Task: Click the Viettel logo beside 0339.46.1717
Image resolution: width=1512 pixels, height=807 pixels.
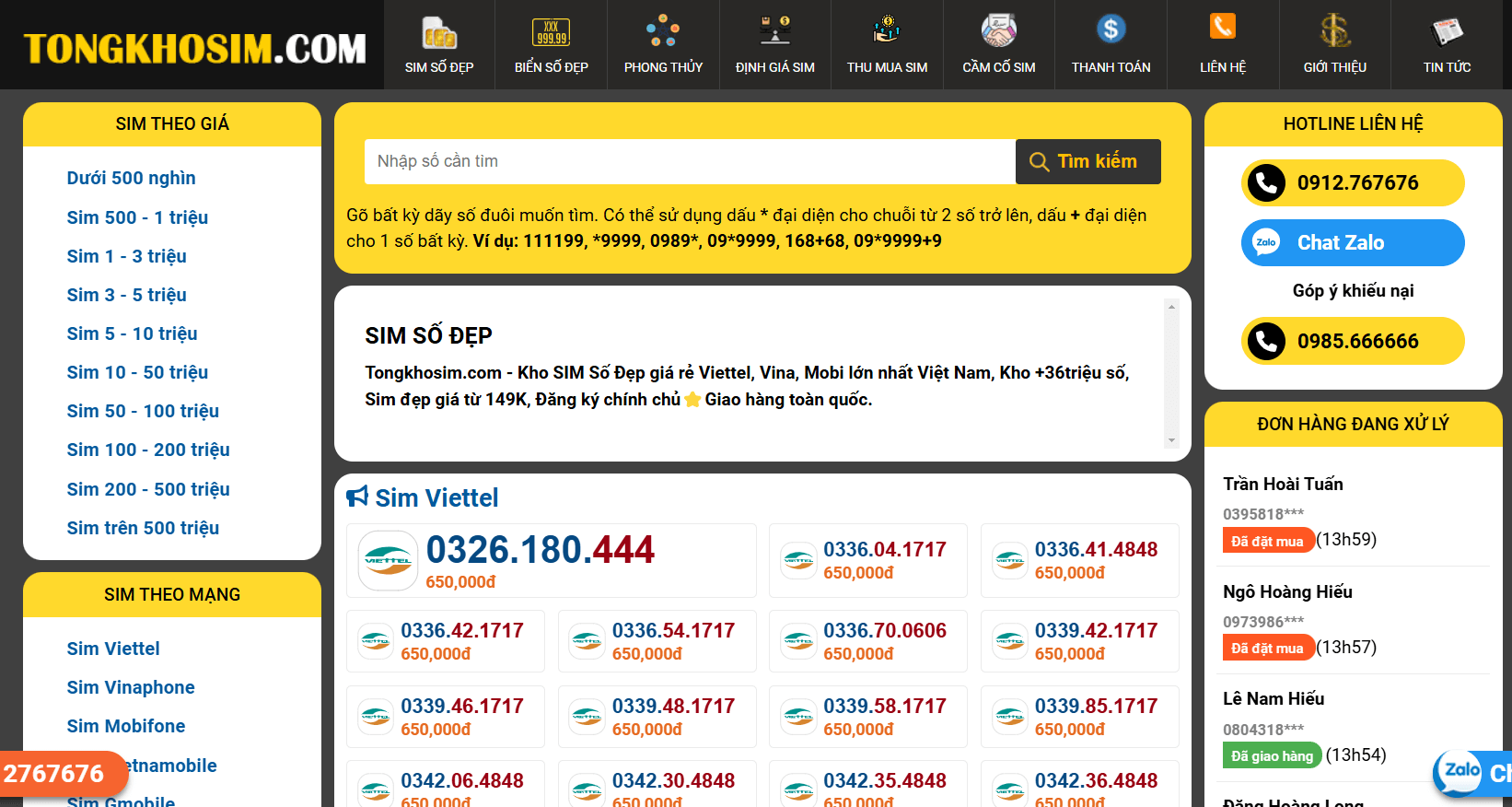Action: click(376, 717)
